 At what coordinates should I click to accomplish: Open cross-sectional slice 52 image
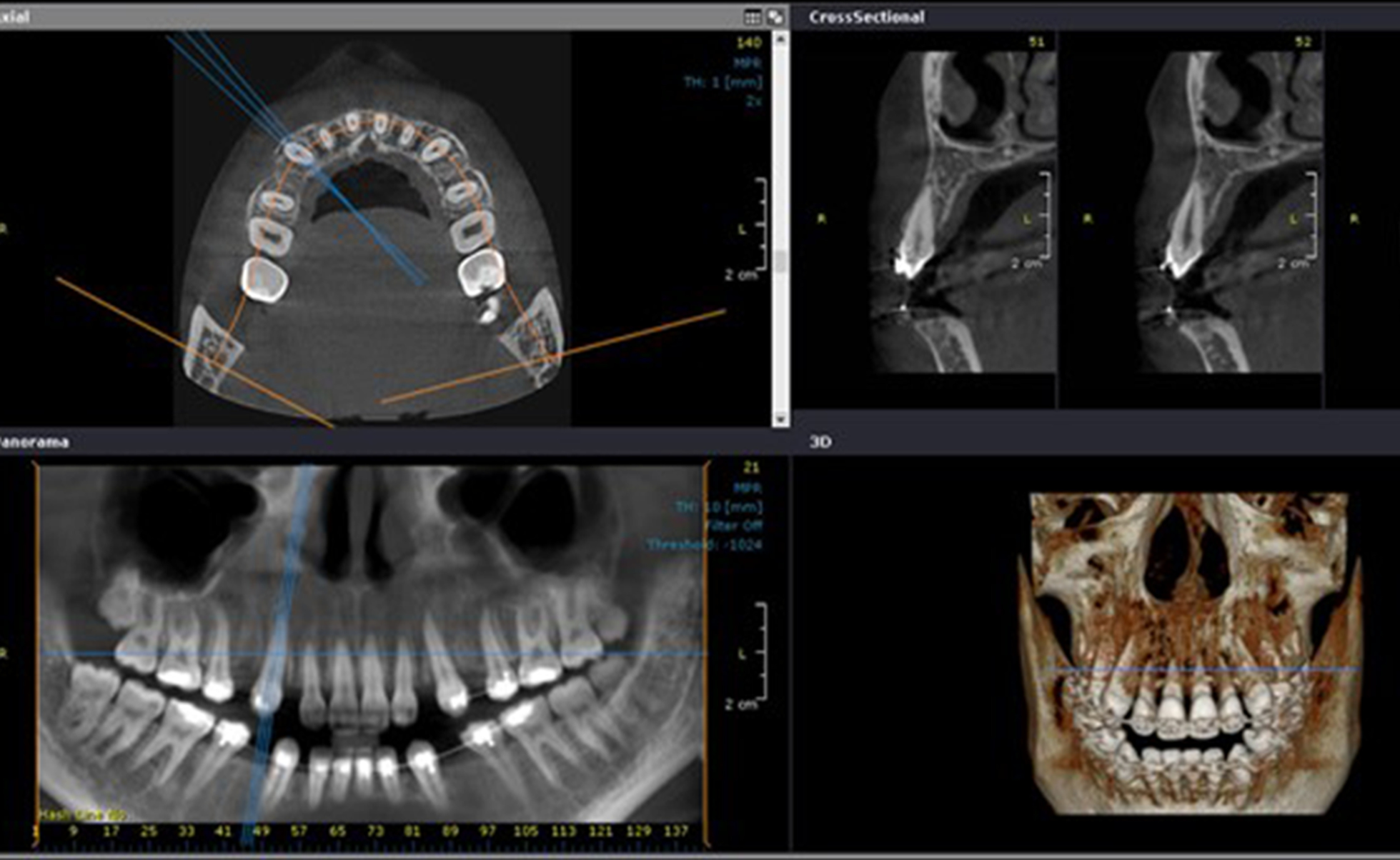pyautogui.click(x=1229, y=211)
